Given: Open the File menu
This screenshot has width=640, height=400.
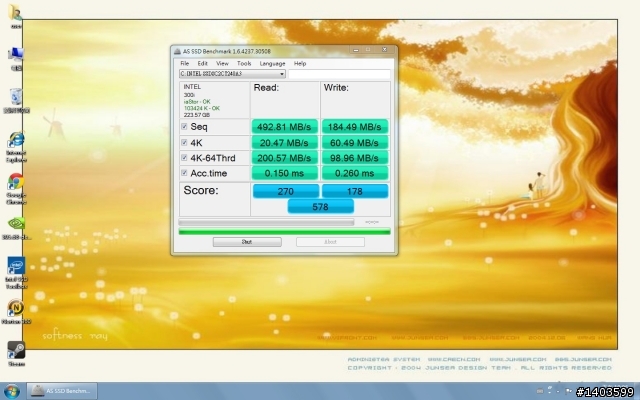Looking at the screenshot, I should [x=184, y=64].
